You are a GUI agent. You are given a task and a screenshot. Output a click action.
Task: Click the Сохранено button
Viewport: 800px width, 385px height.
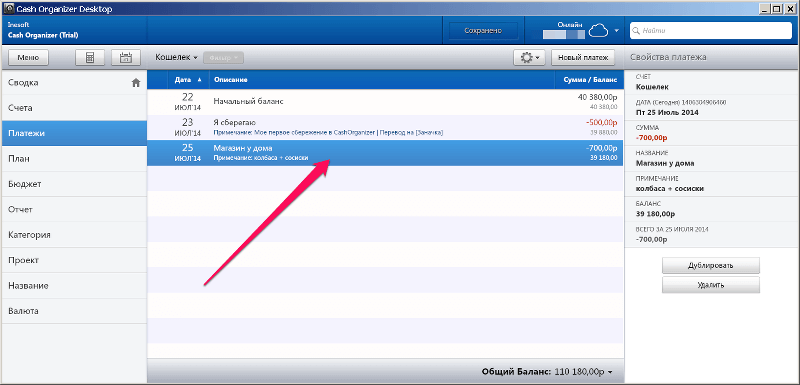pos(483,31)
